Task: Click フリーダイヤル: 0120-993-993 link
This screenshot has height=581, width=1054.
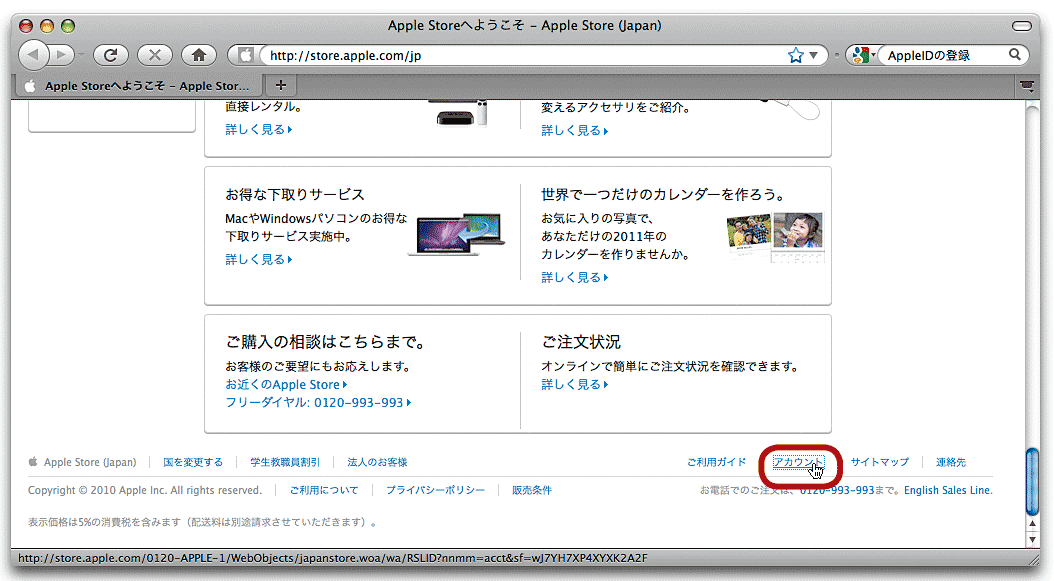Action: click(318, 402)
